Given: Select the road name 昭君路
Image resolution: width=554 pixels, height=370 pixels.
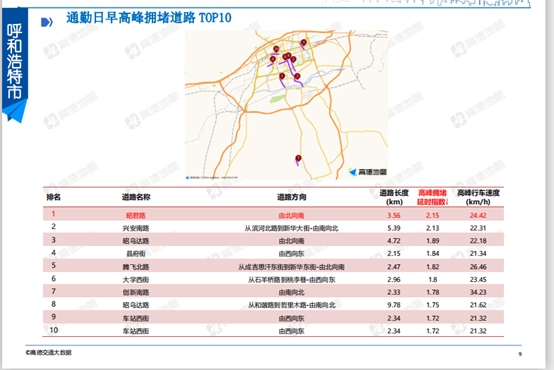Looking at the screenshot, I should click(x=136, y=216).
